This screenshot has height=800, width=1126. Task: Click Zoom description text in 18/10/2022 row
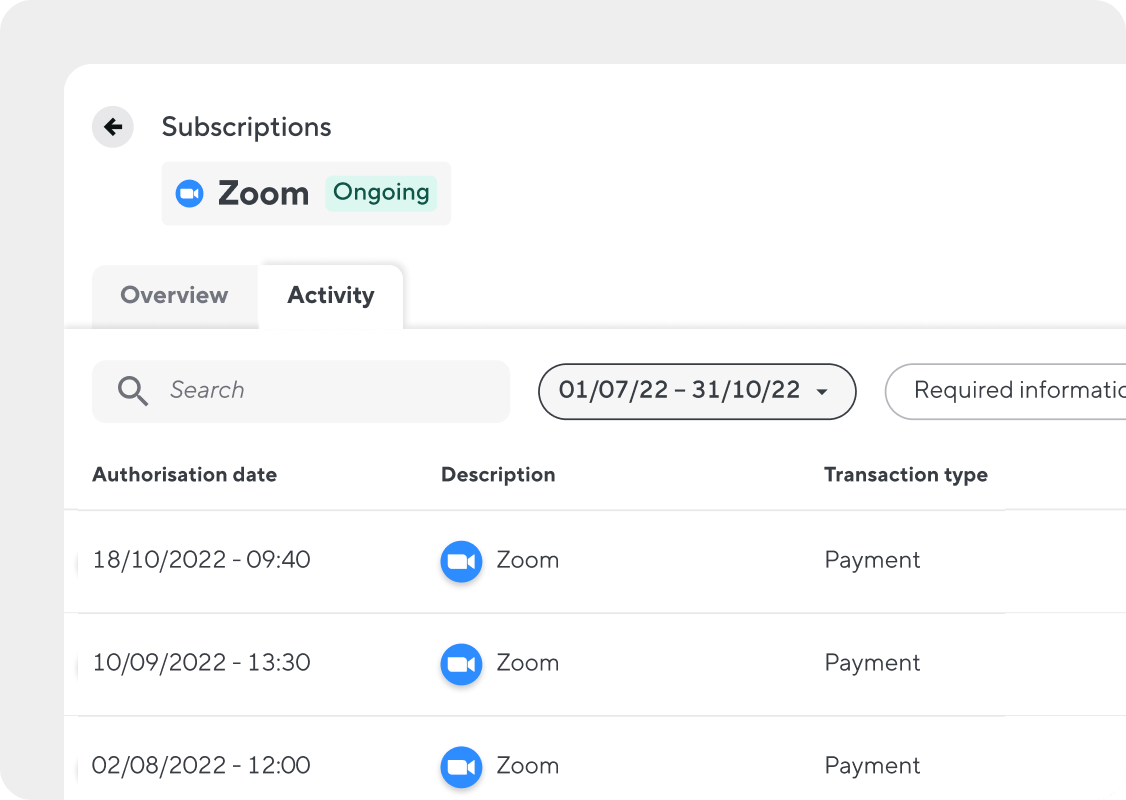pos(528,560)
